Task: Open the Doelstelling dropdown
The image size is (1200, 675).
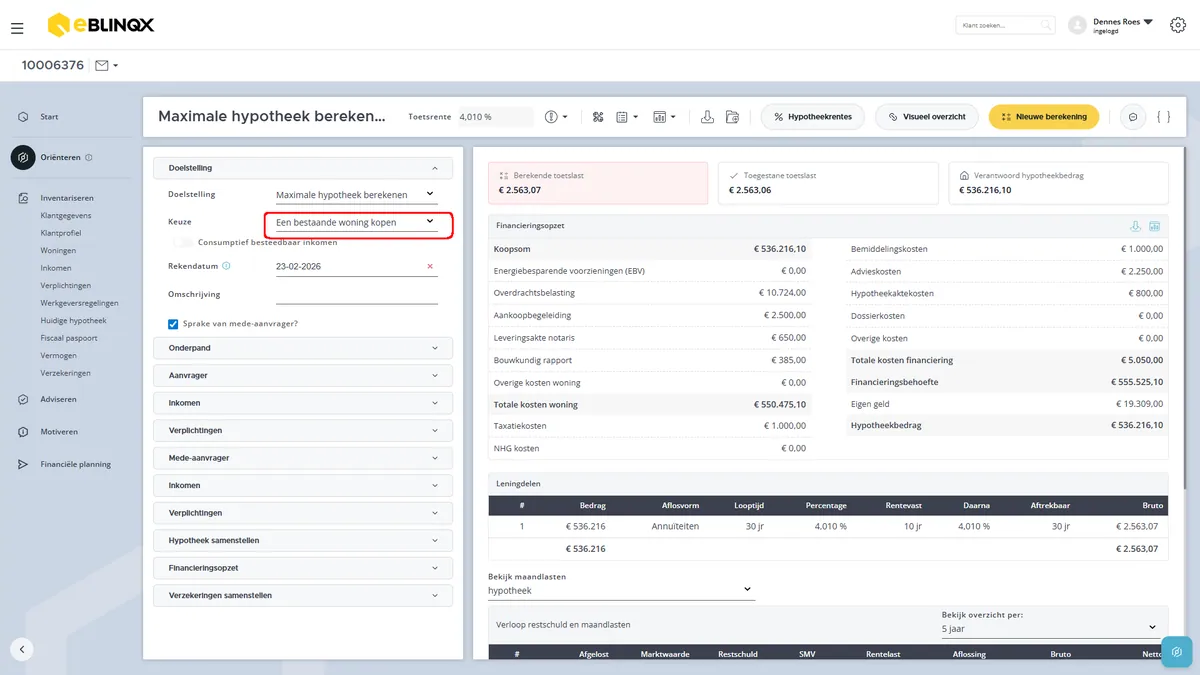Action: [x=356, y=194]
